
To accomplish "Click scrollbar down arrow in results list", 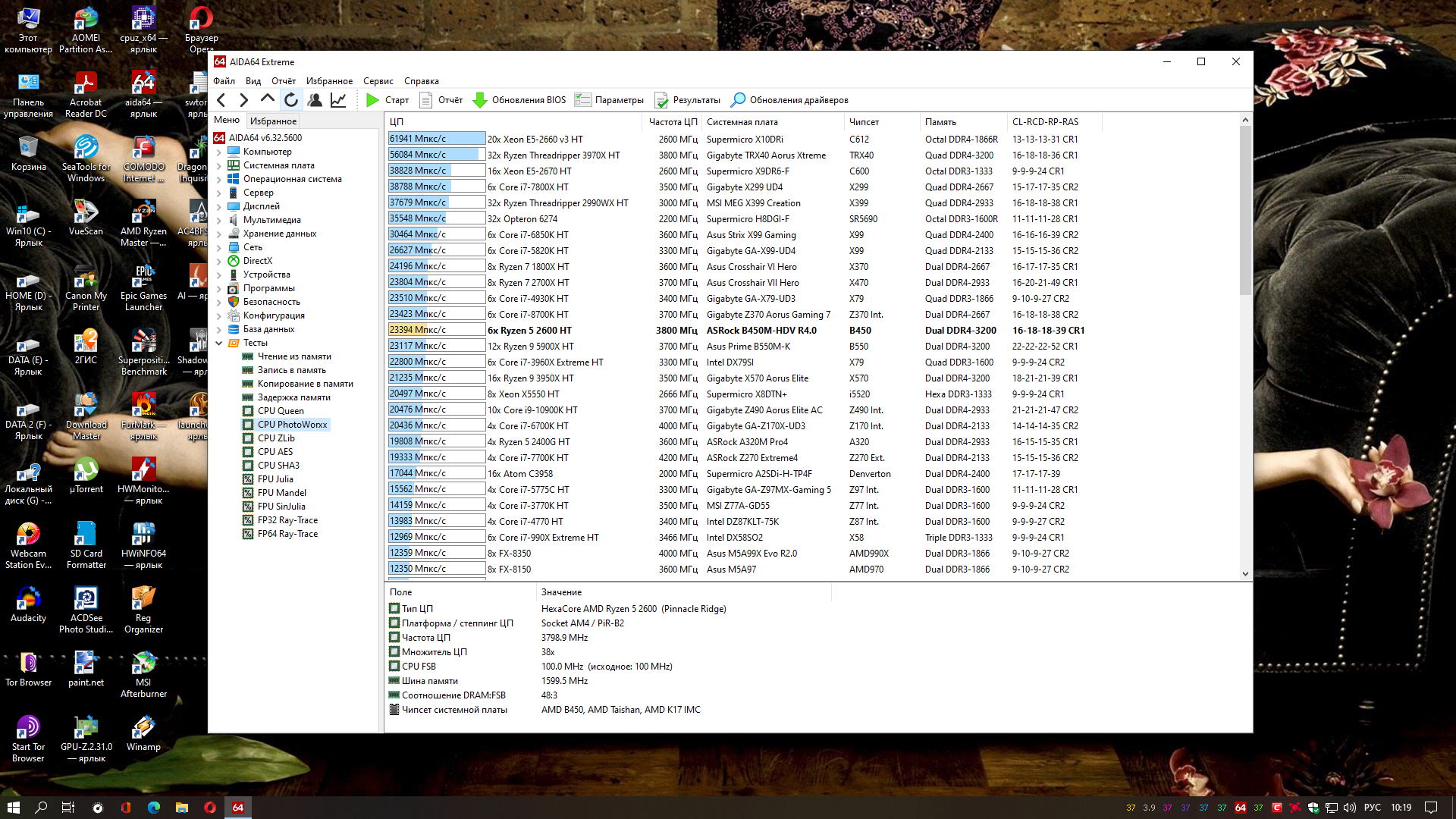I will tap(1245, 574).
